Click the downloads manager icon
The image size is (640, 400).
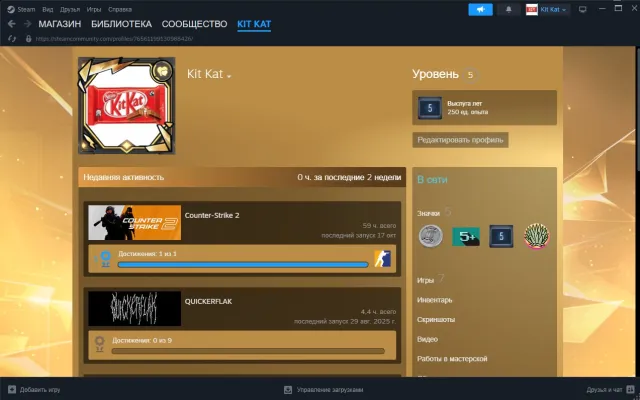point(288,389)
